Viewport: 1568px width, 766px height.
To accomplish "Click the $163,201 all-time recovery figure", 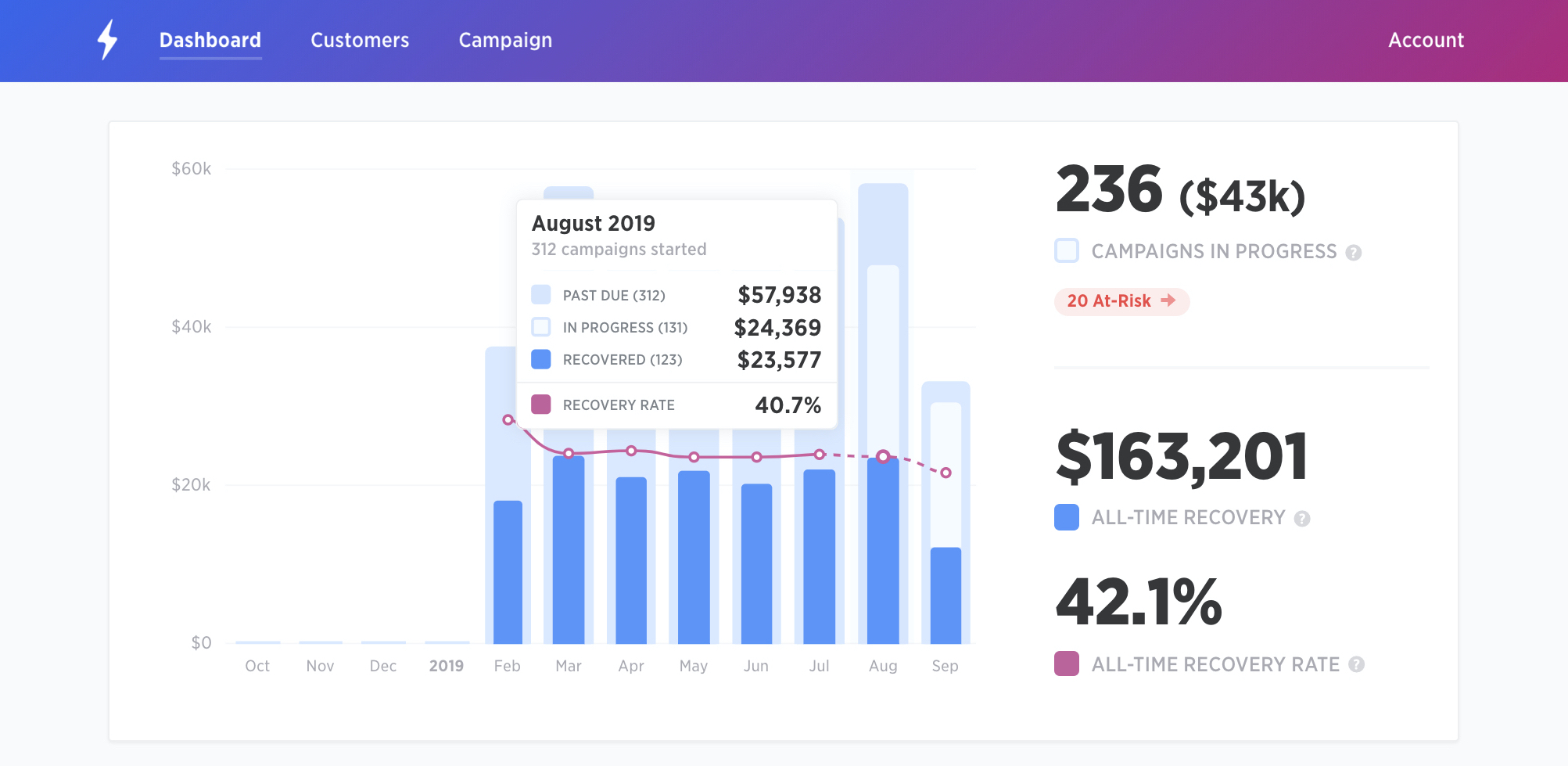I will pos(1182,455).
